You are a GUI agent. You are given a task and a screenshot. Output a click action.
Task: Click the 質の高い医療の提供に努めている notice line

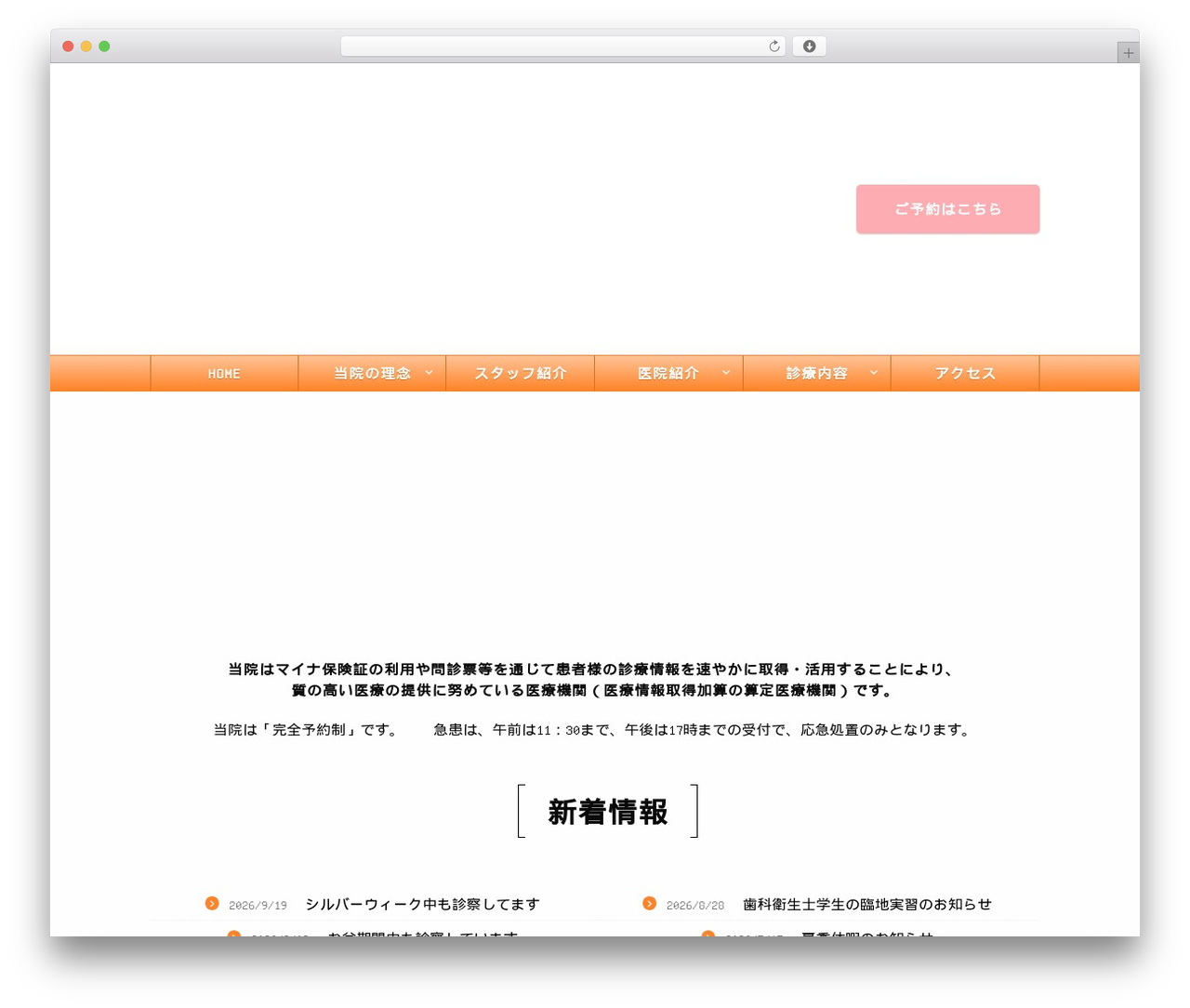coord(594,691)
